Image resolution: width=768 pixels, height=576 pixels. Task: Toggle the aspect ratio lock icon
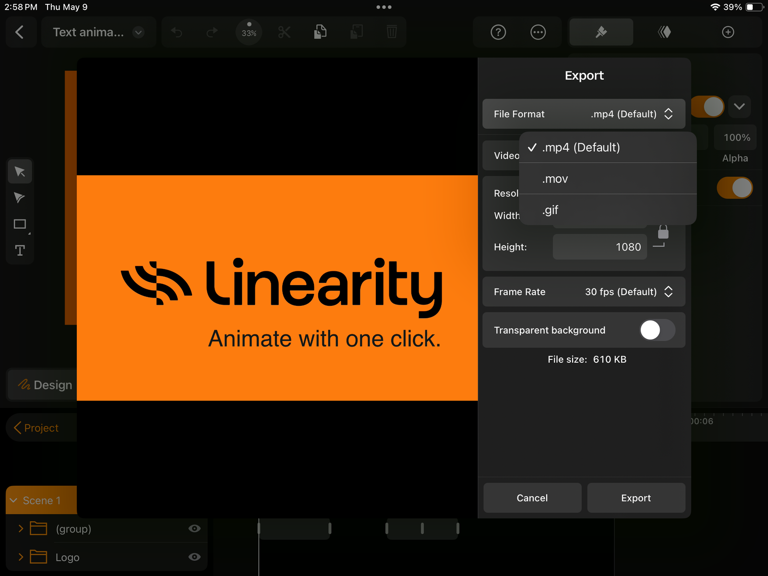click(x=663, y=232)
